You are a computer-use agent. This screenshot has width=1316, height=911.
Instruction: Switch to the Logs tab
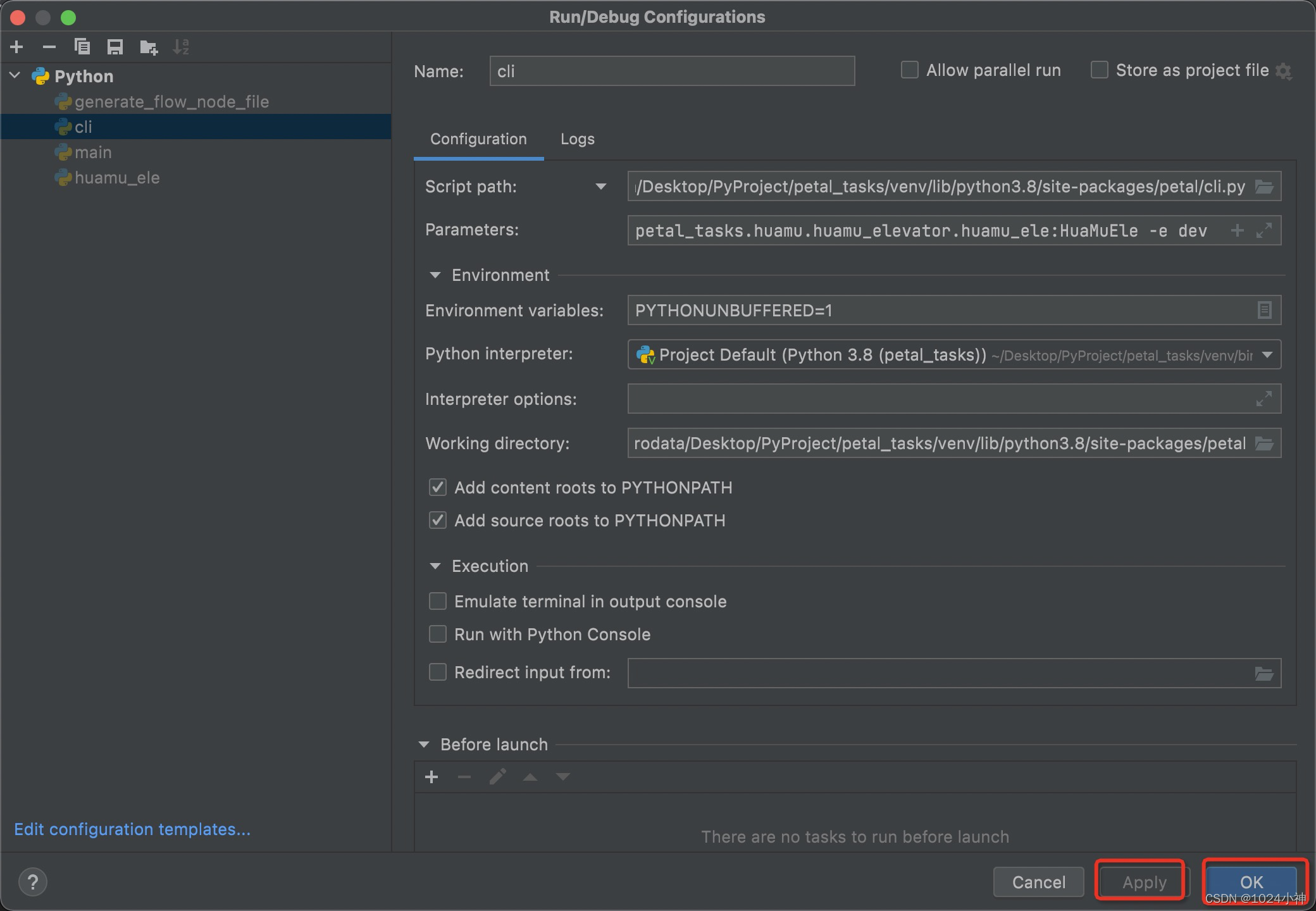coord(577,139)
